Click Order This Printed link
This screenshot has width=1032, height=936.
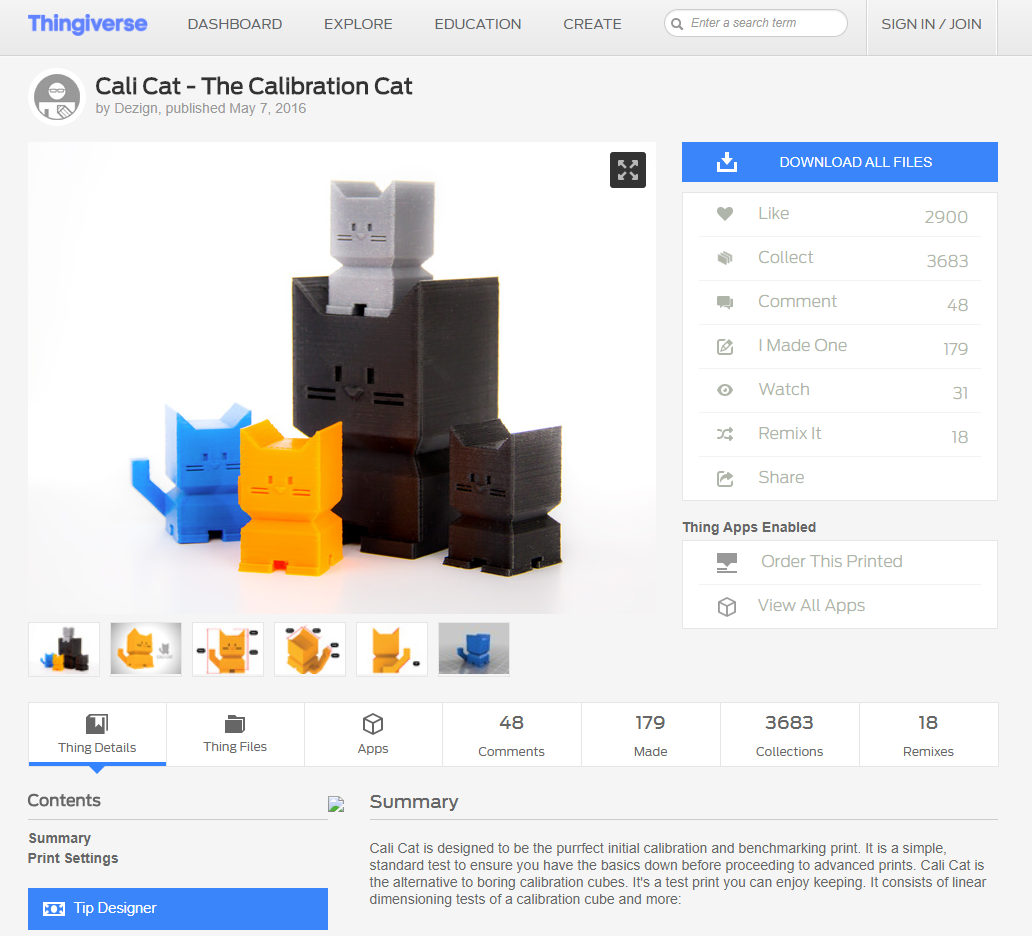[x=831, y=561]
